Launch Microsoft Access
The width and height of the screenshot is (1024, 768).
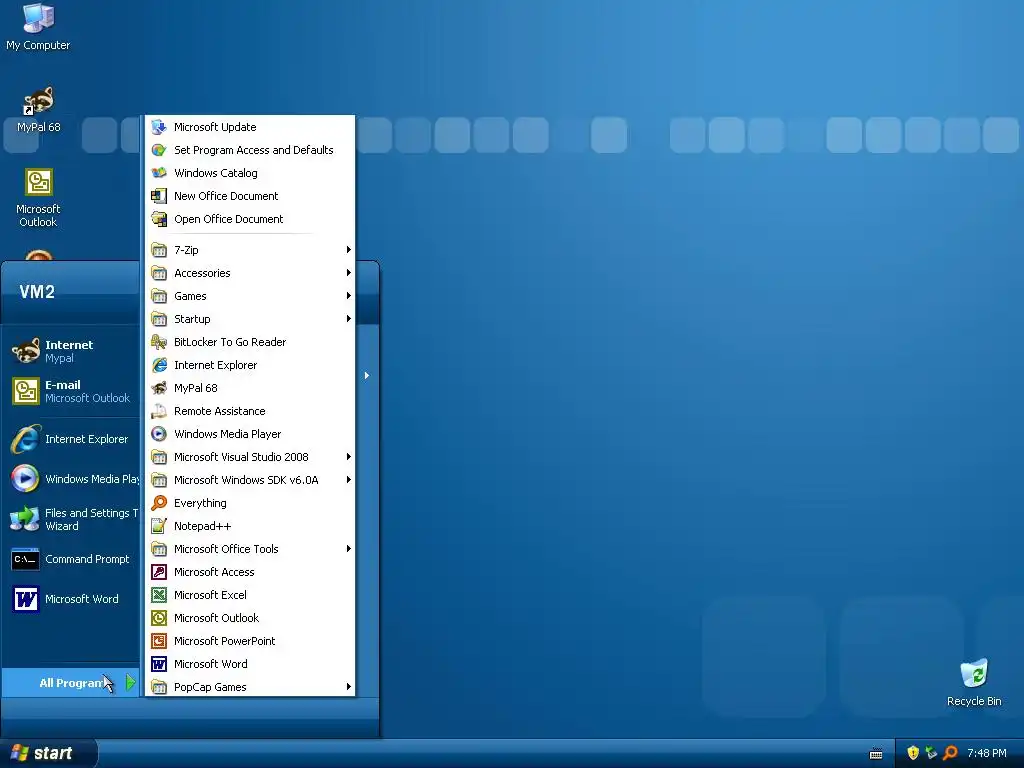click(x=249, y=572)
